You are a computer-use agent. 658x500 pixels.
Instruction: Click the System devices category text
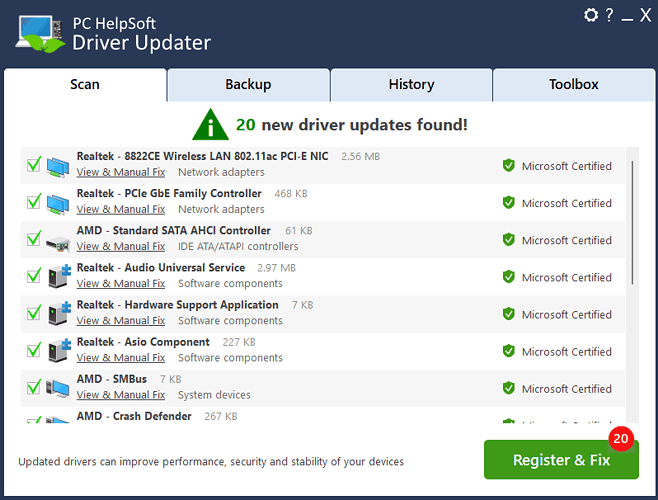click(x=214, y=395)
